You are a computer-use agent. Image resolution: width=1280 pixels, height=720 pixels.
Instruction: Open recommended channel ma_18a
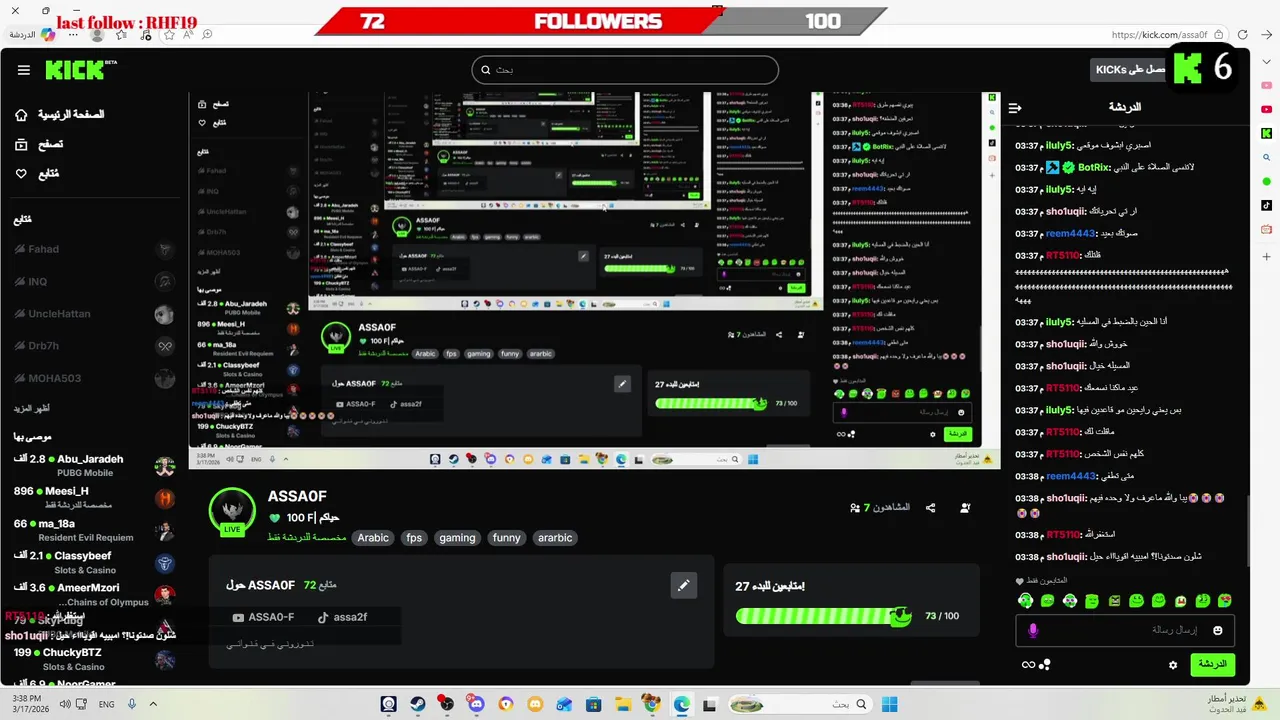[x=95, y=530]
